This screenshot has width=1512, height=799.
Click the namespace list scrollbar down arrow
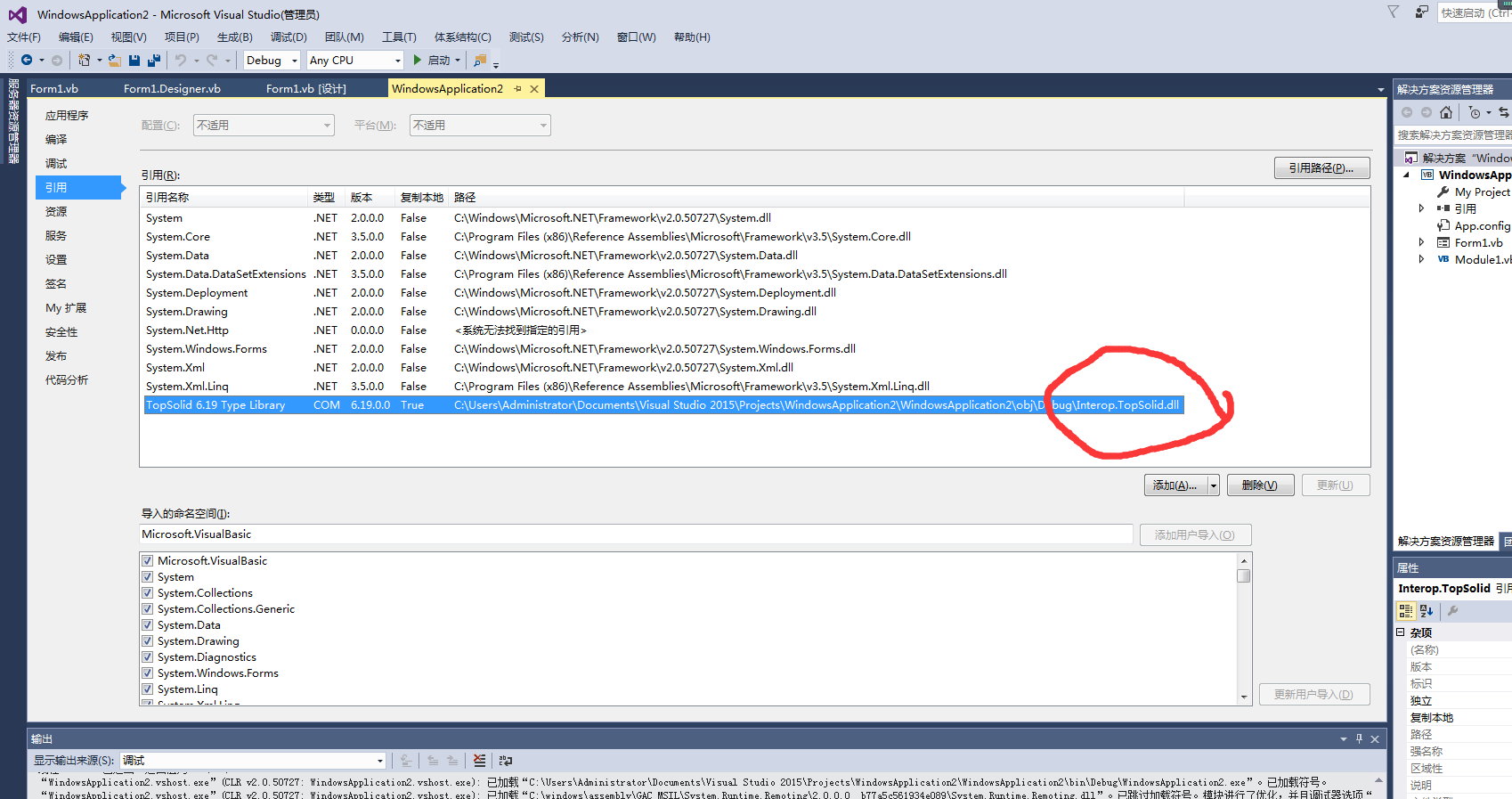1244,697
